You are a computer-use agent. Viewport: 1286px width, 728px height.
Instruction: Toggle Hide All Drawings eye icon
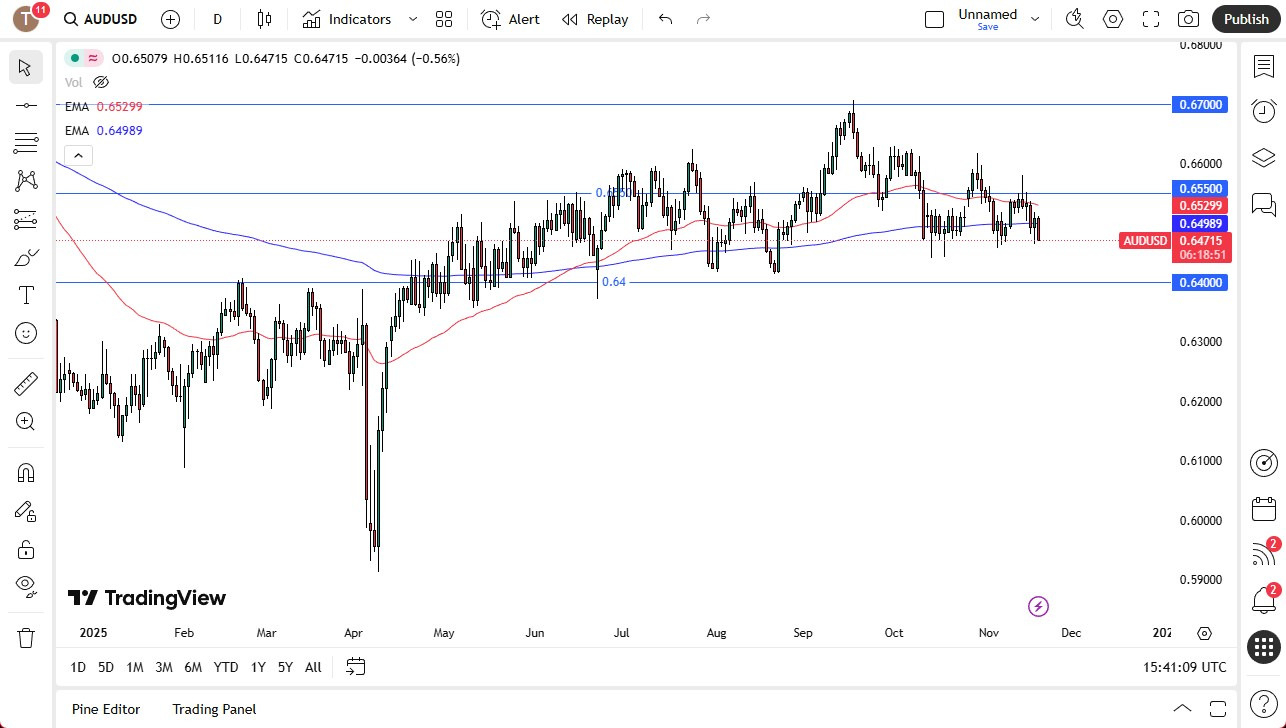(x=26, y=586)
